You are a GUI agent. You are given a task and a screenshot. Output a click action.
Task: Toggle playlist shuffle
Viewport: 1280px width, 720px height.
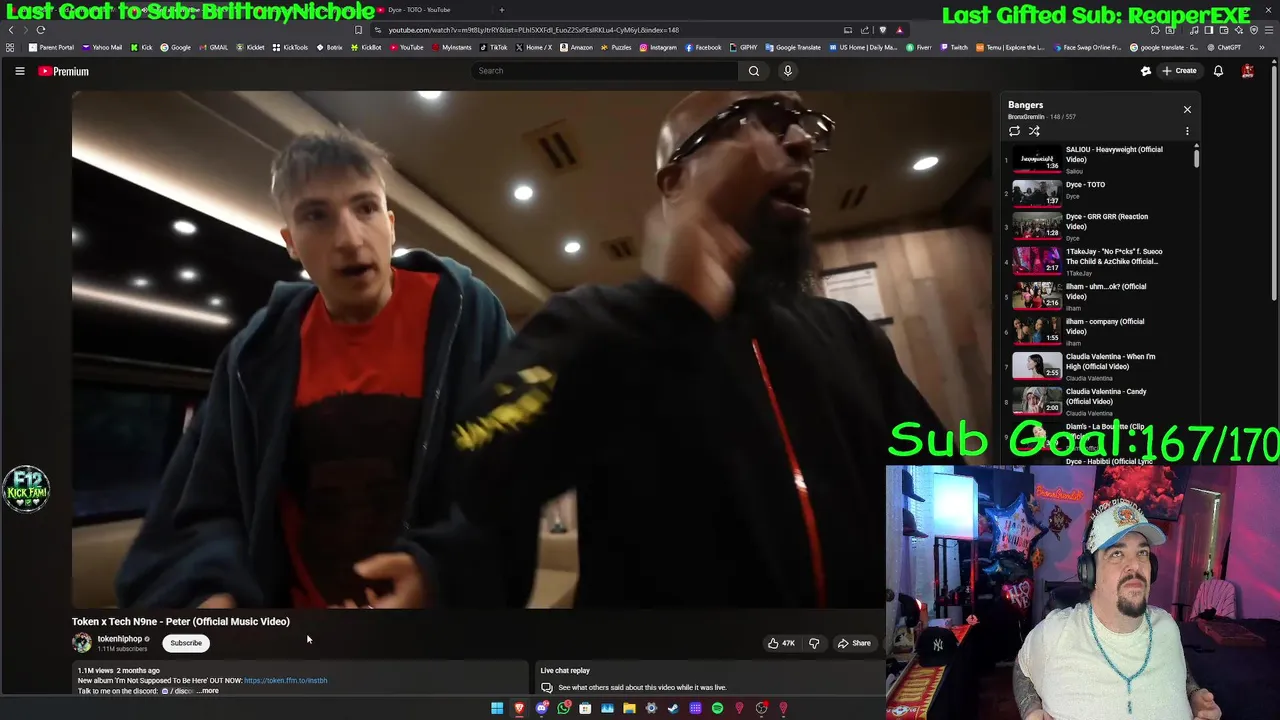pos(1034,131)
